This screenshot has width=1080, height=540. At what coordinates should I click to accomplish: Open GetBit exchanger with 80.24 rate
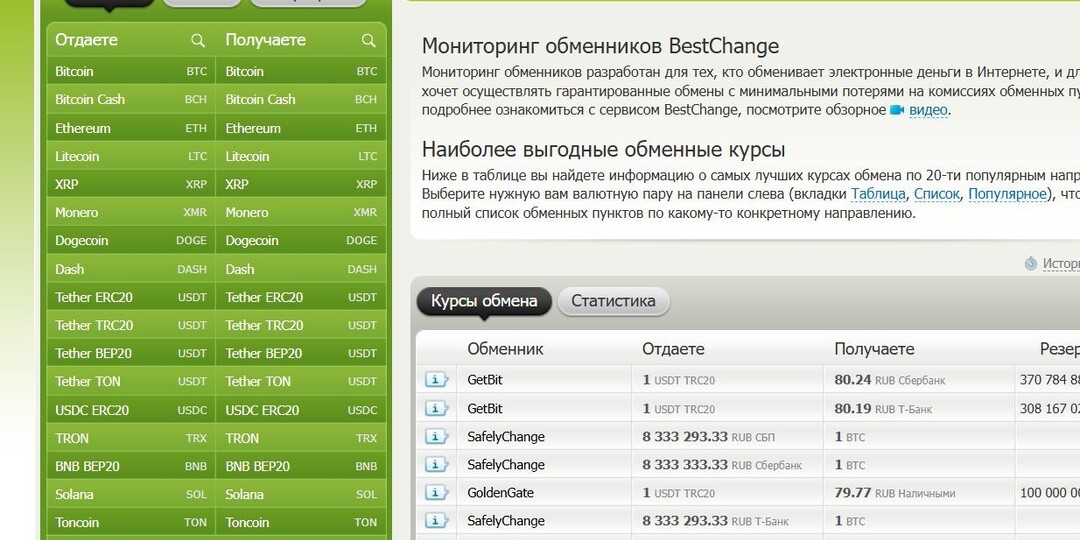click(485, 380)
